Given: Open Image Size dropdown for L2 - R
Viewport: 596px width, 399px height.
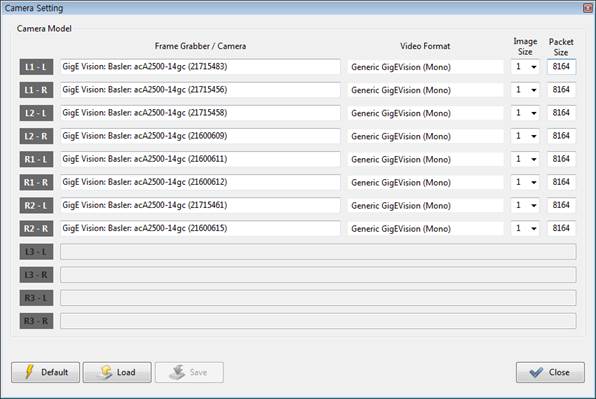Looking at the screenshot, I should point(525,136).
